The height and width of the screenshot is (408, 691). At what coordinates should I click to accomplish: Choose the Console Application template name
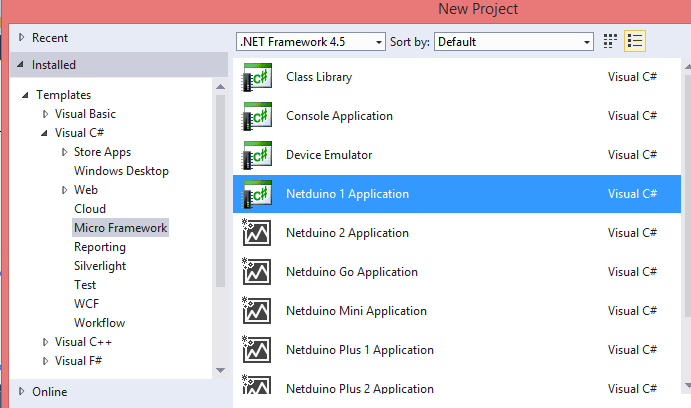click(339, 116)
